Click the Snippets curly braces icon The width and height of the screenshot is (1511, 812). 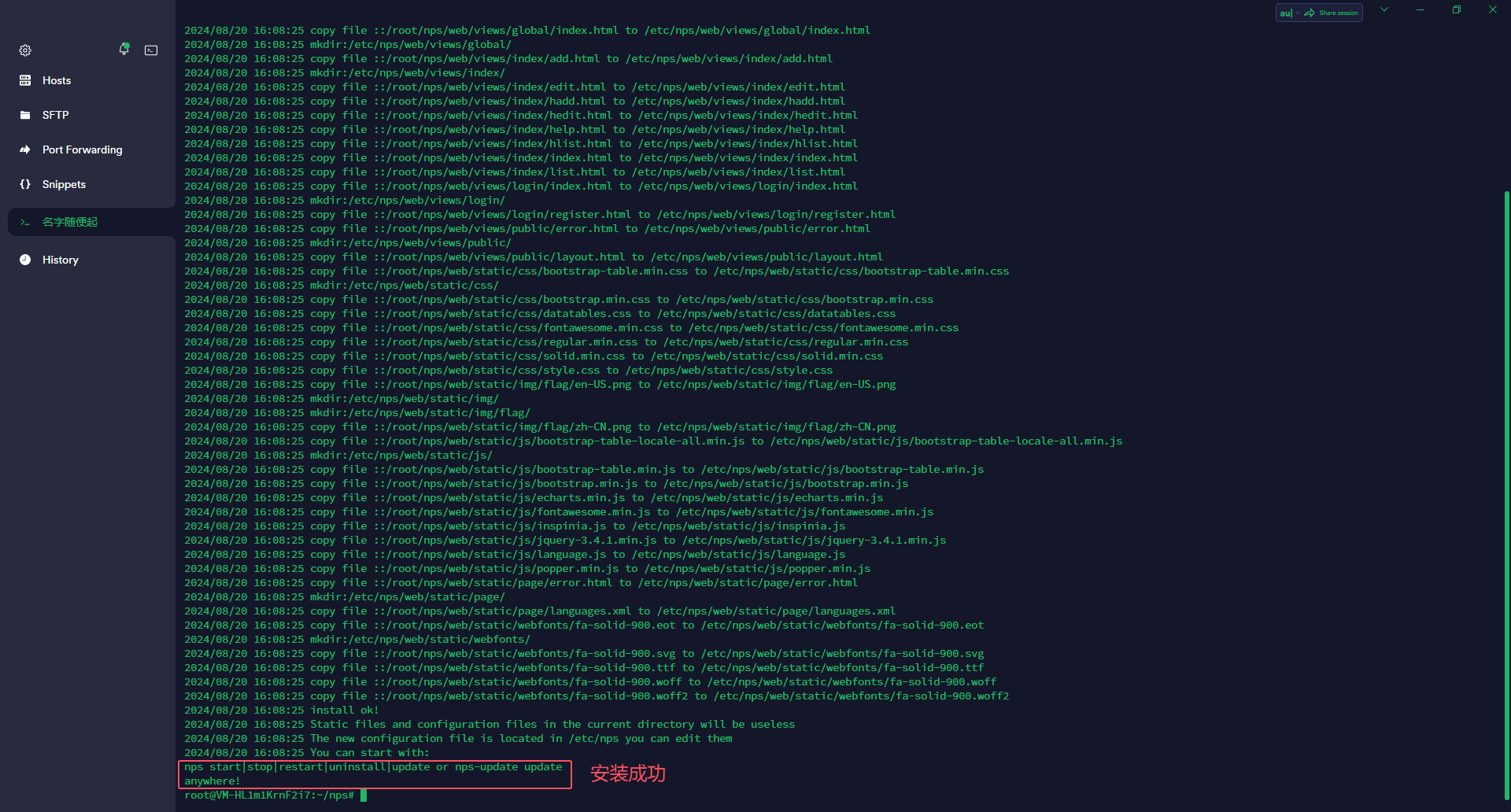pos(25,184)
